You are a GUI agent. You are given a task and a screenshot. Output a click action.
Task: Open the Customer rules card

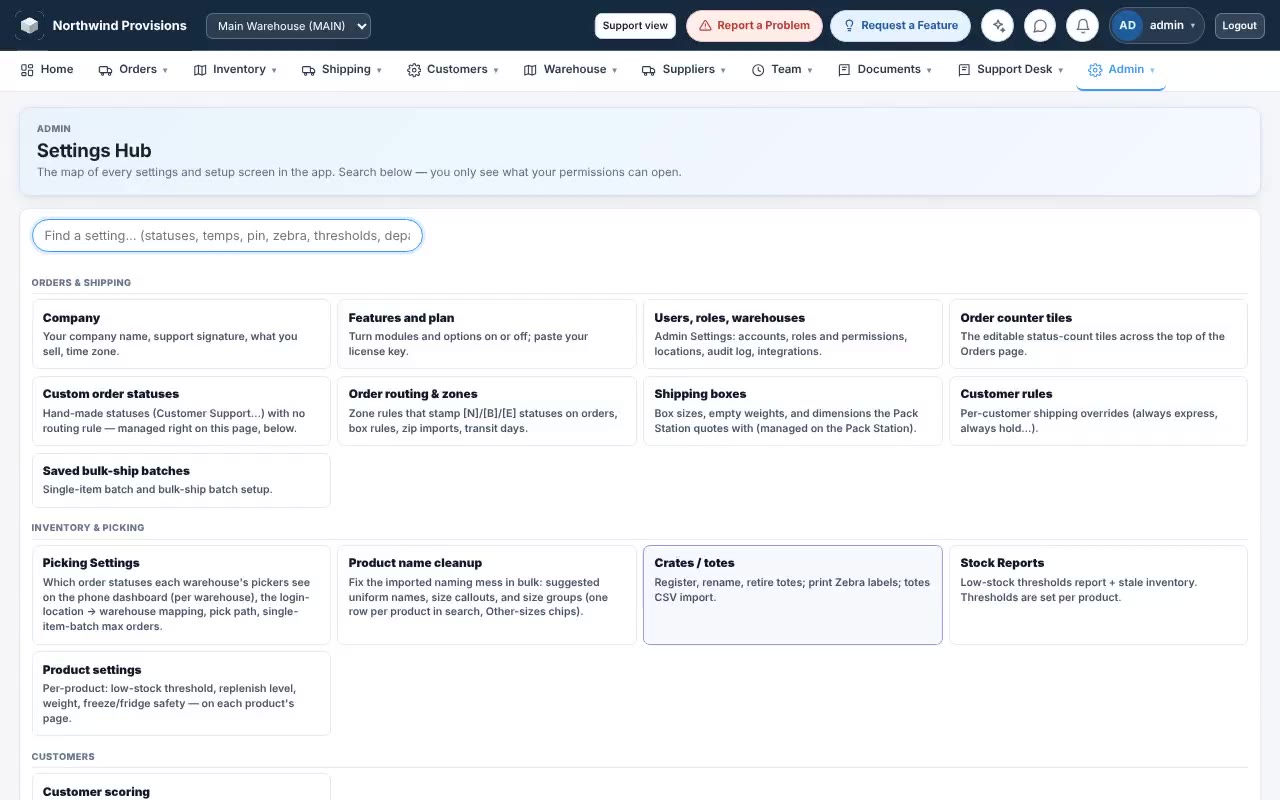coord(1098,411)
